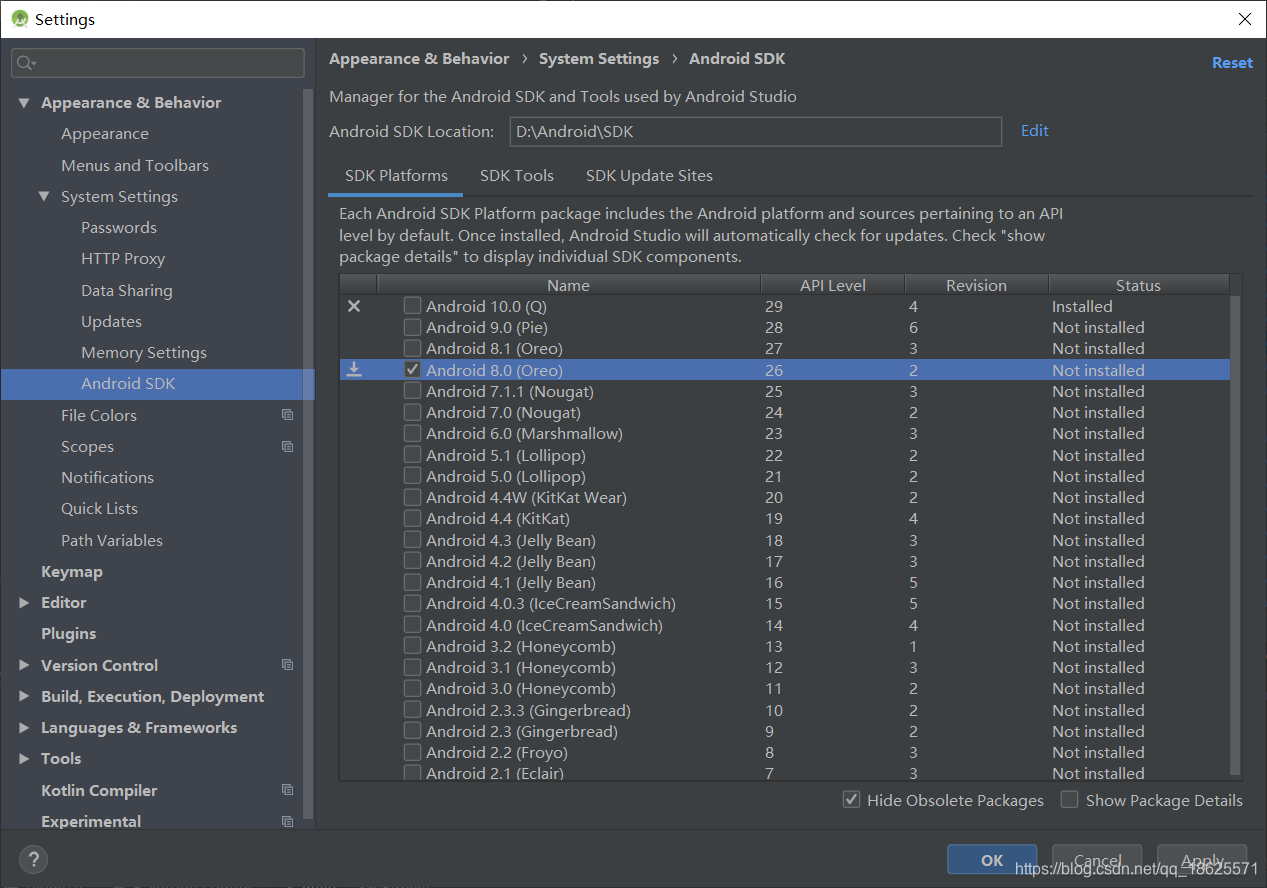Image resolution: width=1267 pixels, height=888 pixels.
Task: Open Notifications settings
Action: [x=107, y=477]
